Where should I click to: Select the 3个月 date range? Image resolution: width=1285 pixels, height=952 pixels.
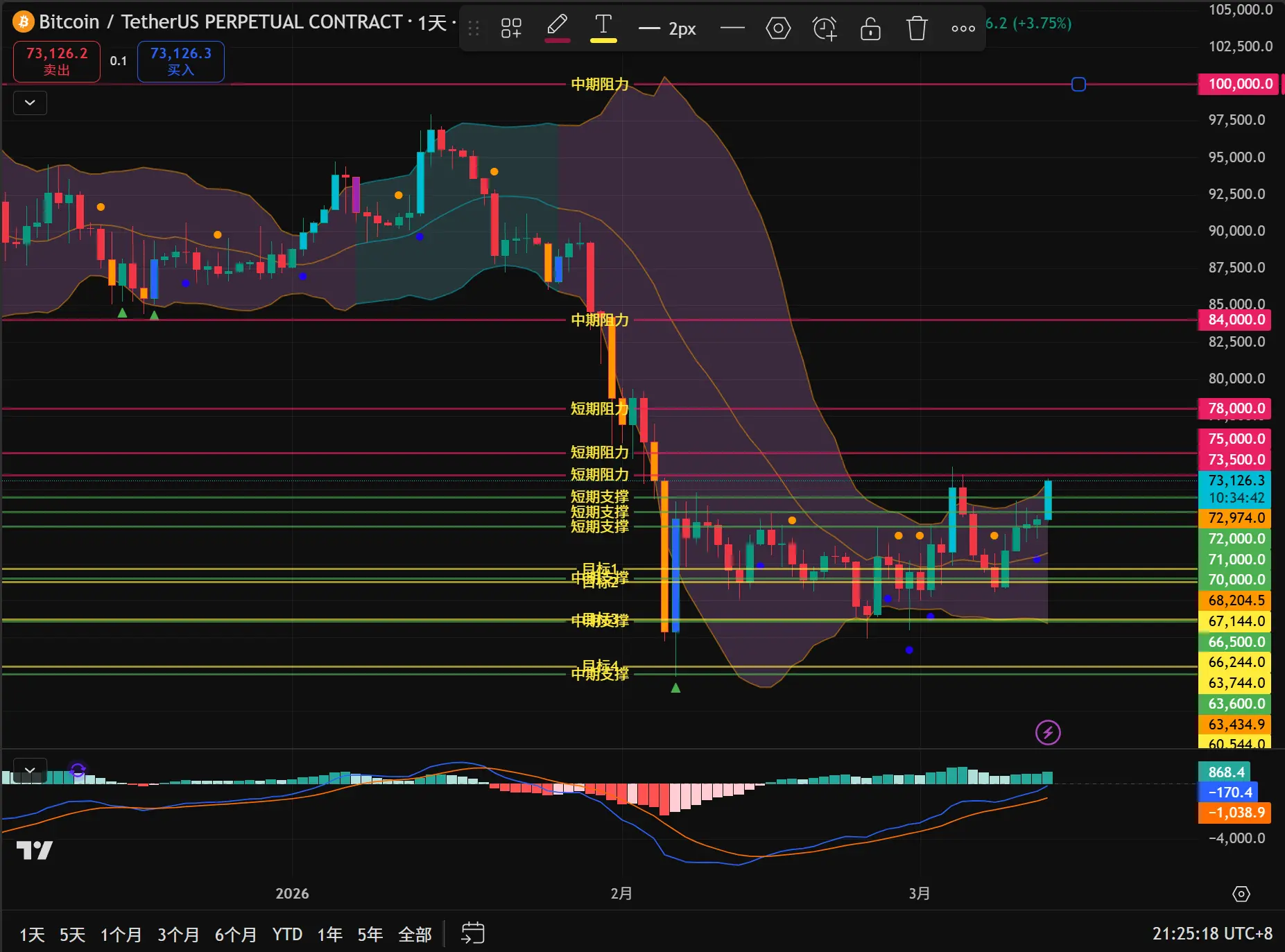[178, 935]
